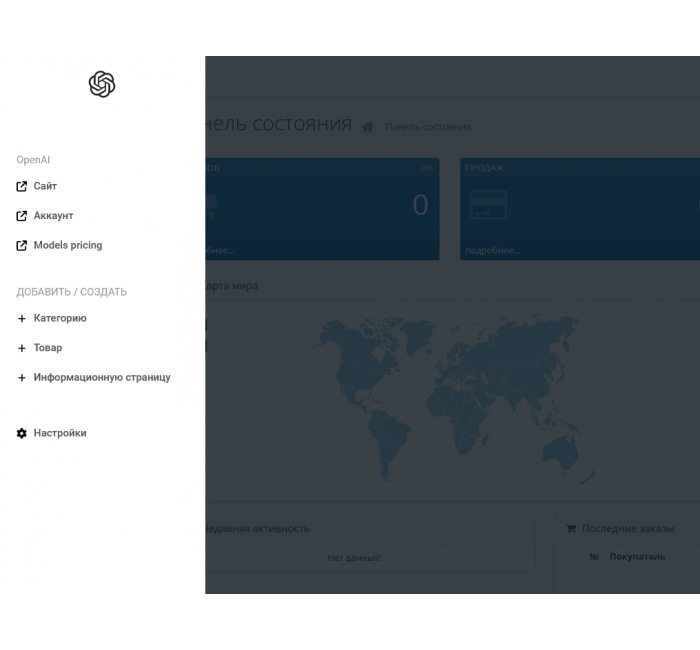Open the Сайт external link
This screenshot has height=650, width=700.
45,186
